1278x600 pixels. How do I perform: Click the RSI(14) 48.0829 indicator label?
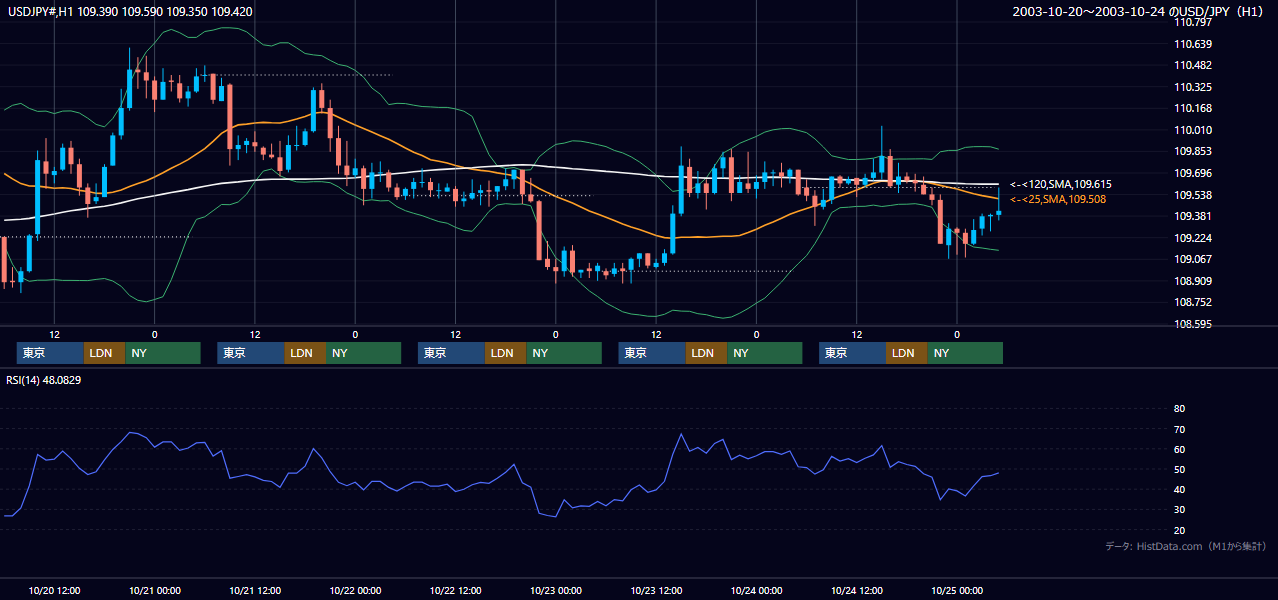pos(44,380)
